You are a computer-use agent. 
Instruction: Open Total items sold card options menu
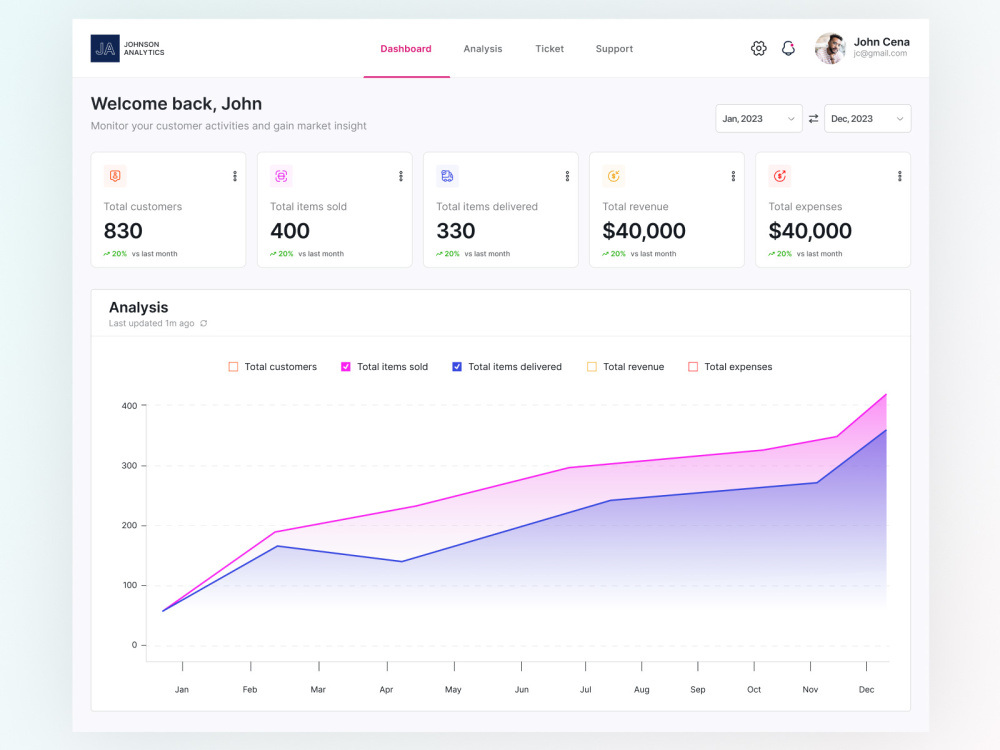[x=401, y=176]
